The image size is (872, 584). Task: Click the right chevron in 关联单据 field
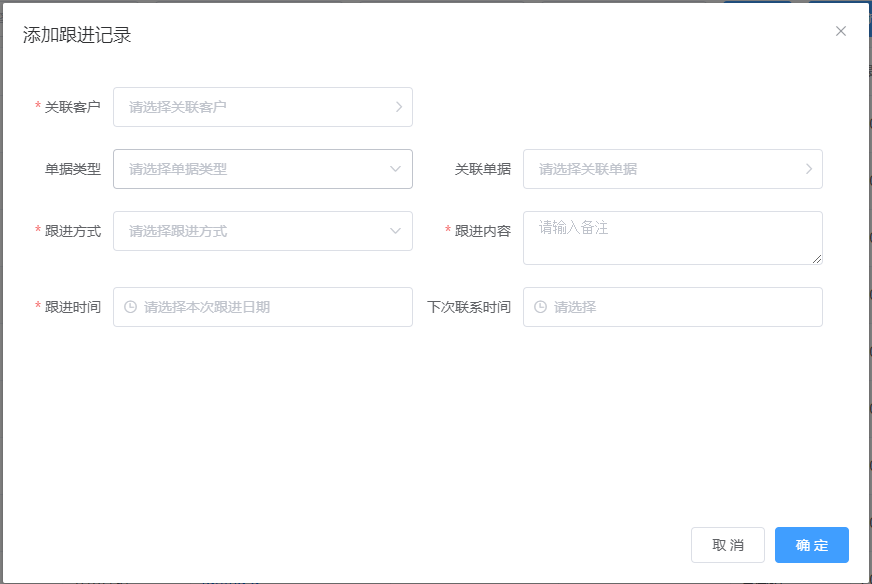coord(809,169)
